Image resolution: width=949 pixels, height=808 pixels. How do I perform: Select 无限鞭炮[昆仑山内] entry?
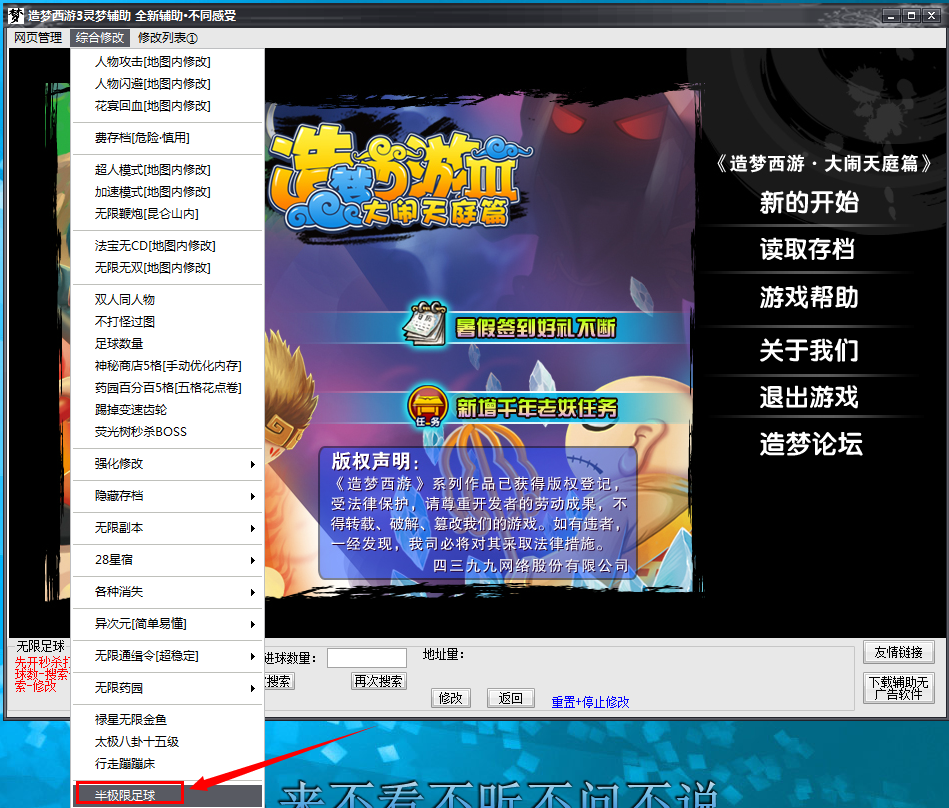coord(168,214)
